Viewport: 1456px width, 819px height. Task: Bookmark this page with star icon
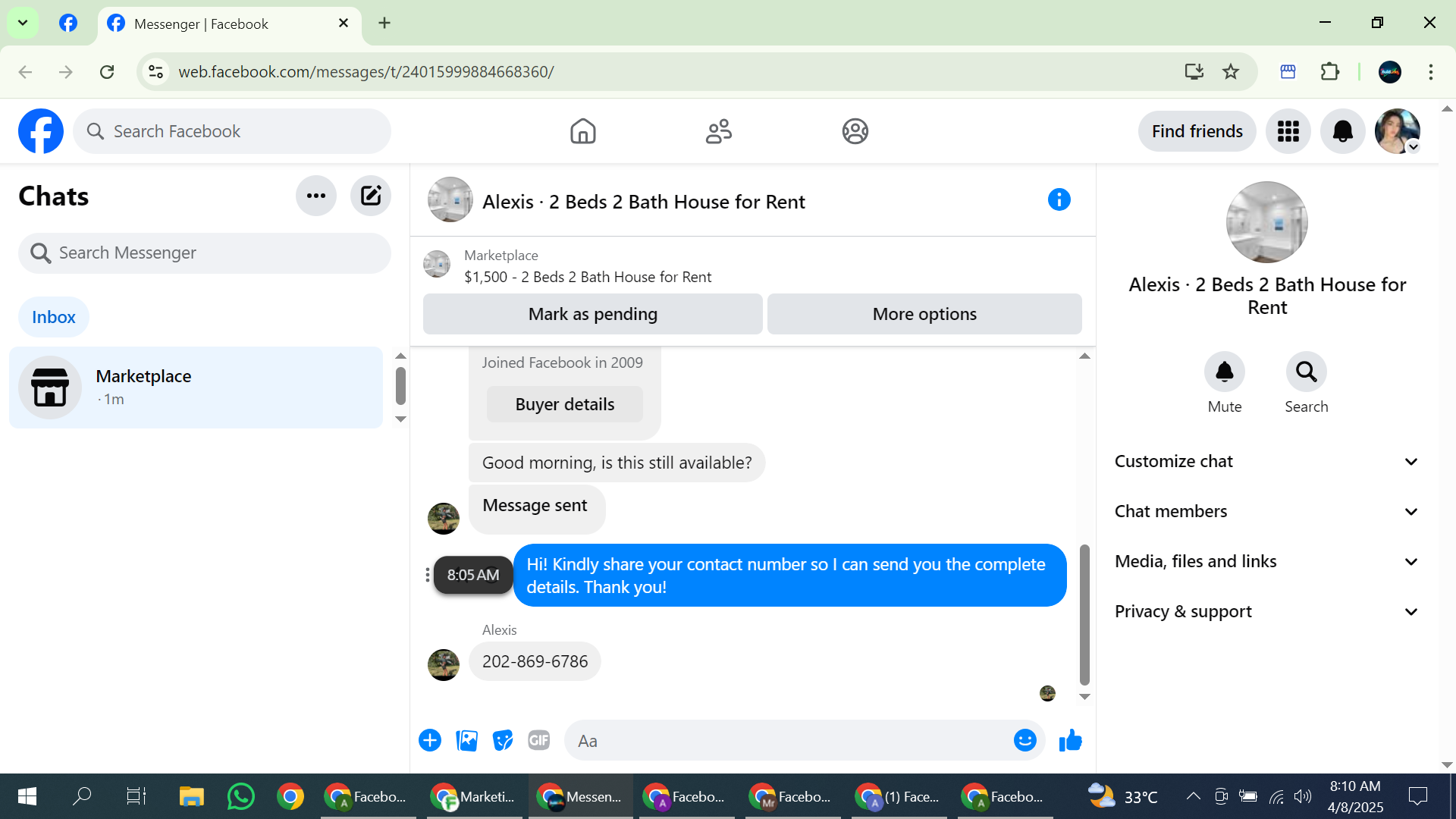click(1230, 71)
